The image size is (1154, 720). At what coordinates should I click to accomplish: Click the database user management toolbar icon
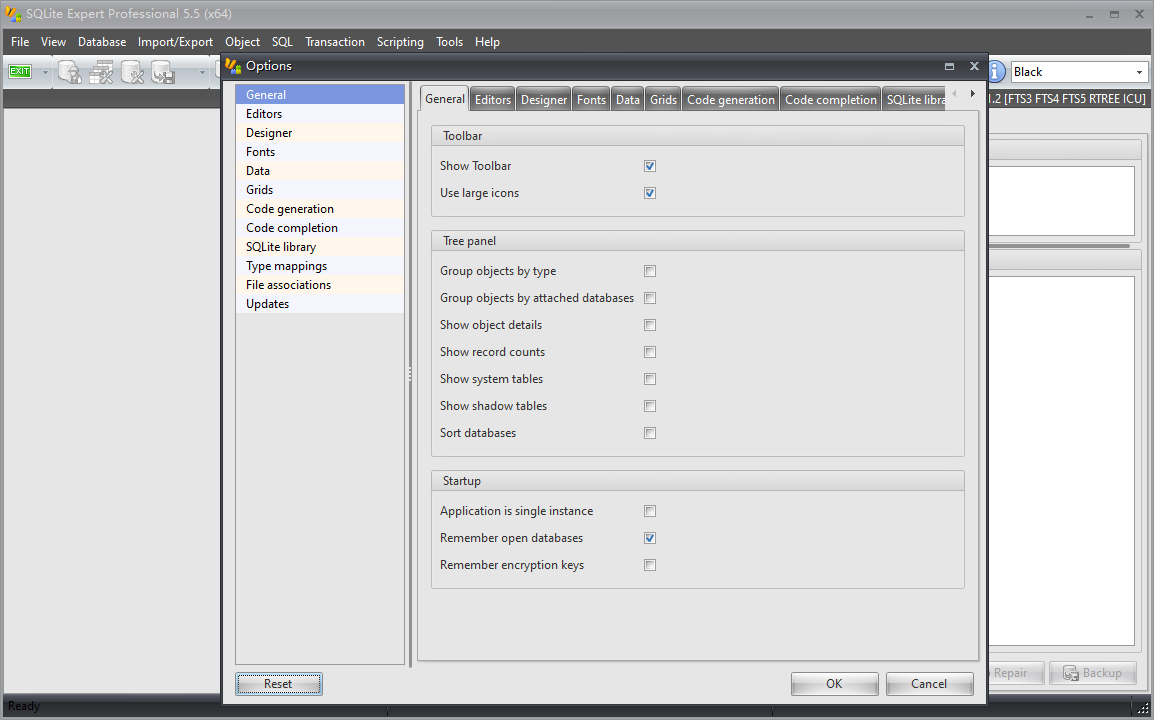point(70,72)
